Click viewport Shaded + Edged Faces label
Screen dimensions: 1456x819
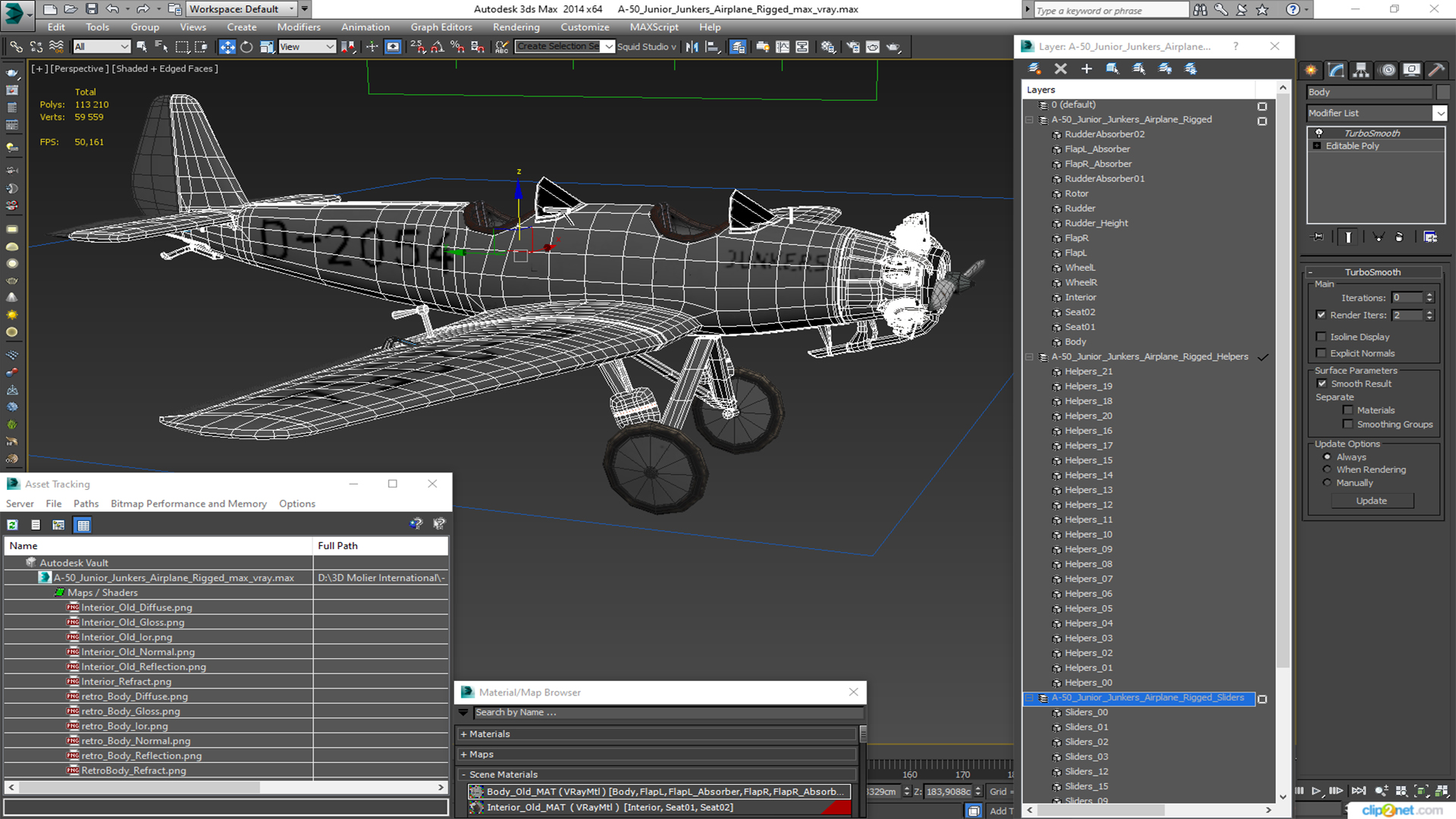165,68
